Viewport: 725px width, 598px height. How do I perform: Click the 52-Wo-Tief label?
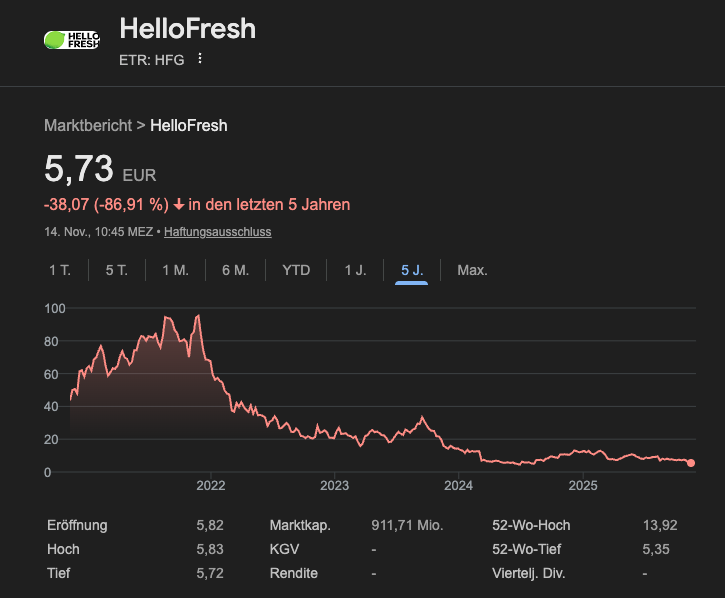[526, 549]
